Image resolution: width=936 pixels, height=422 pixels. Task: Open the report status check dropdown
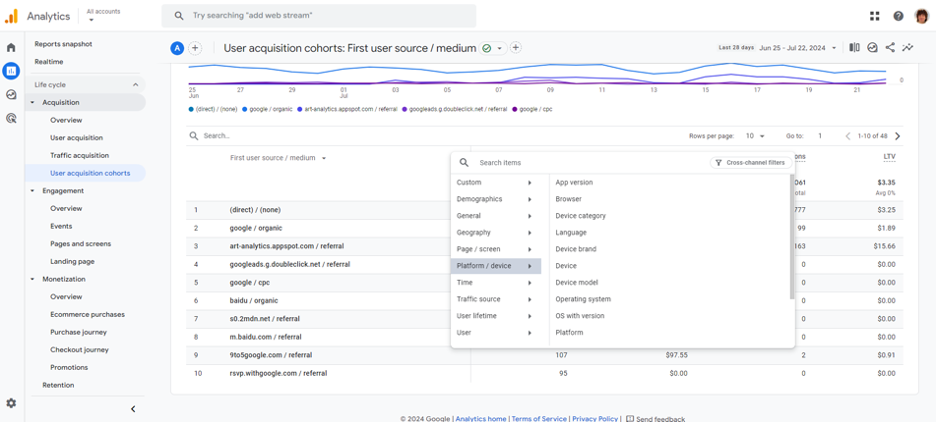pos(493,48)
